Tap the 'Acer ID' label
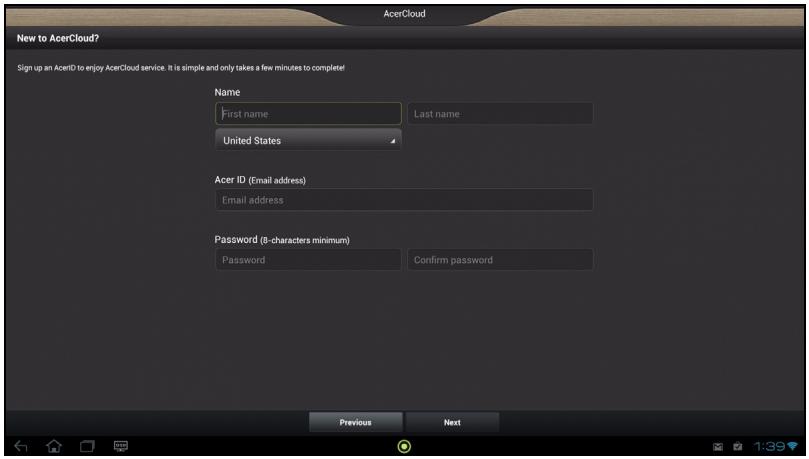Screen dimensions: 809x459 [230, 180]
